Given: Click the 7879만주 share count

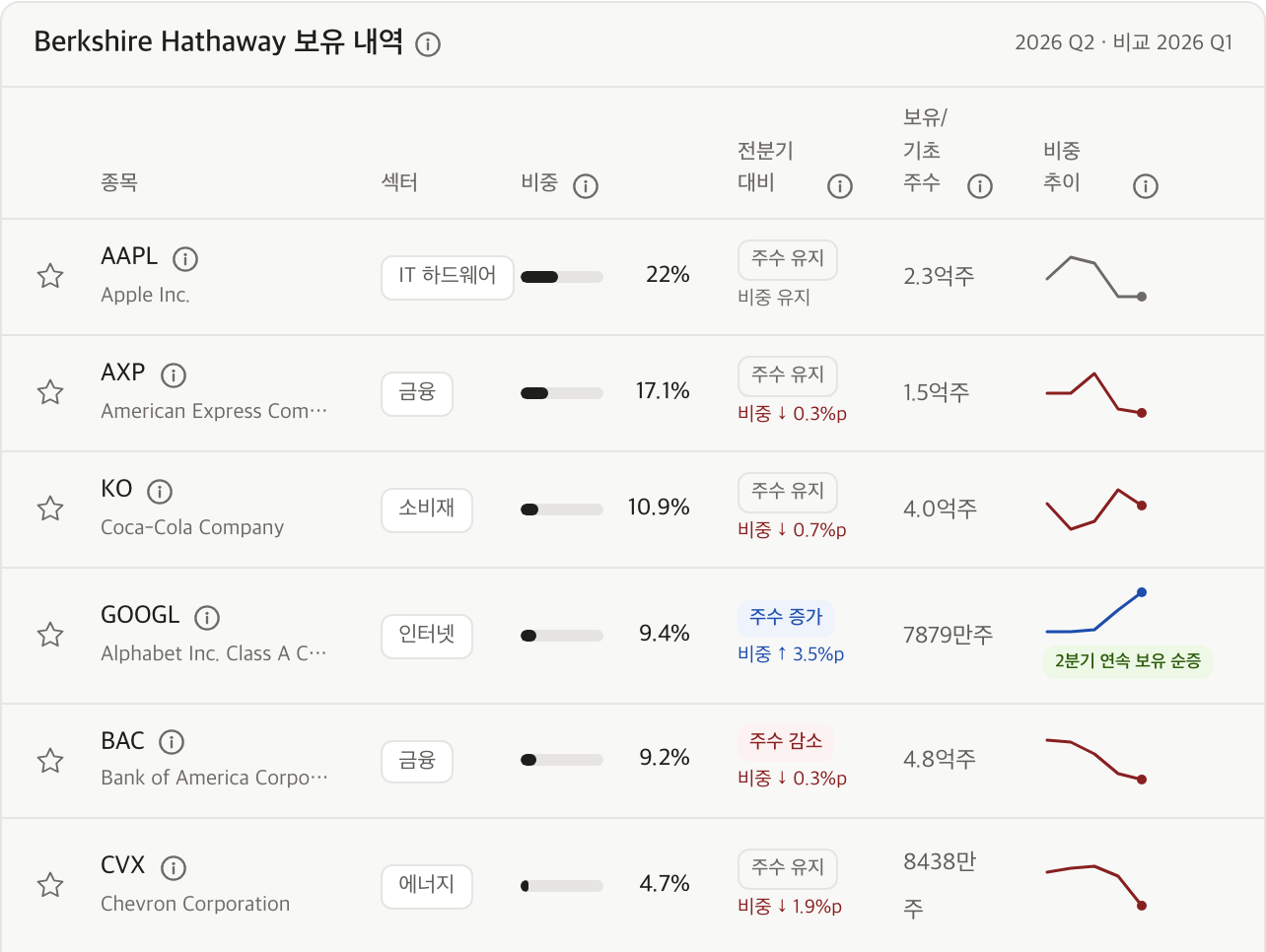Looking at the screenshot, I should tap(949, 635).
